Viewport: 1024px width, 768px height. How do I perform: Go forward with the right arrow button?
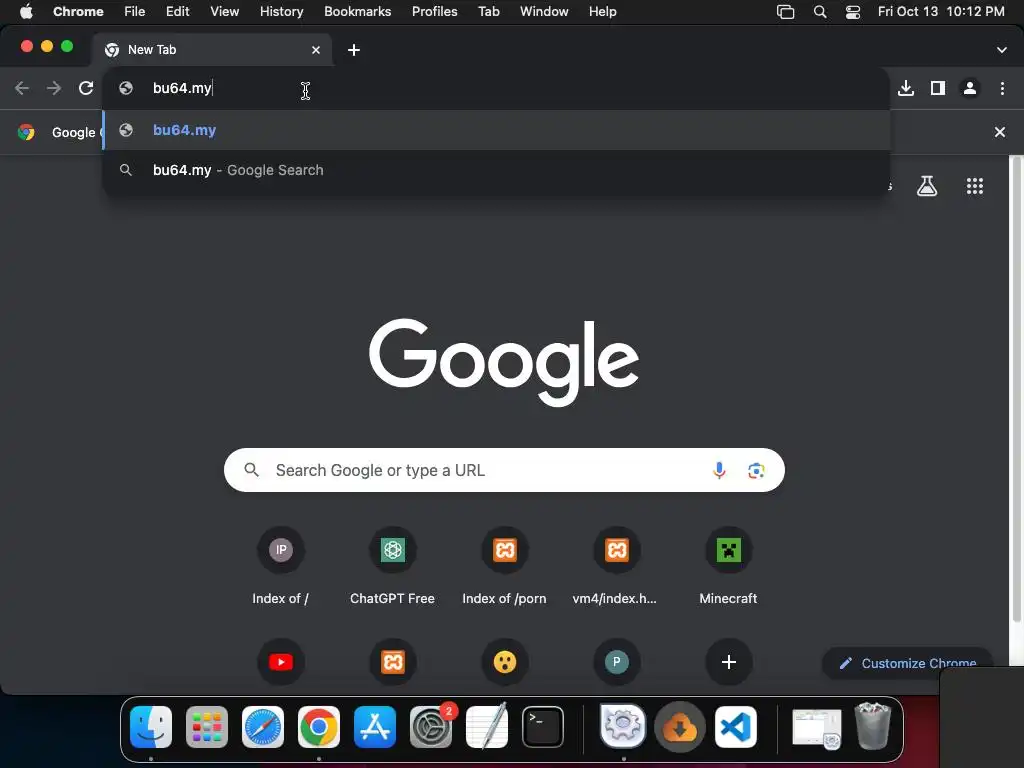click(54, 88)
